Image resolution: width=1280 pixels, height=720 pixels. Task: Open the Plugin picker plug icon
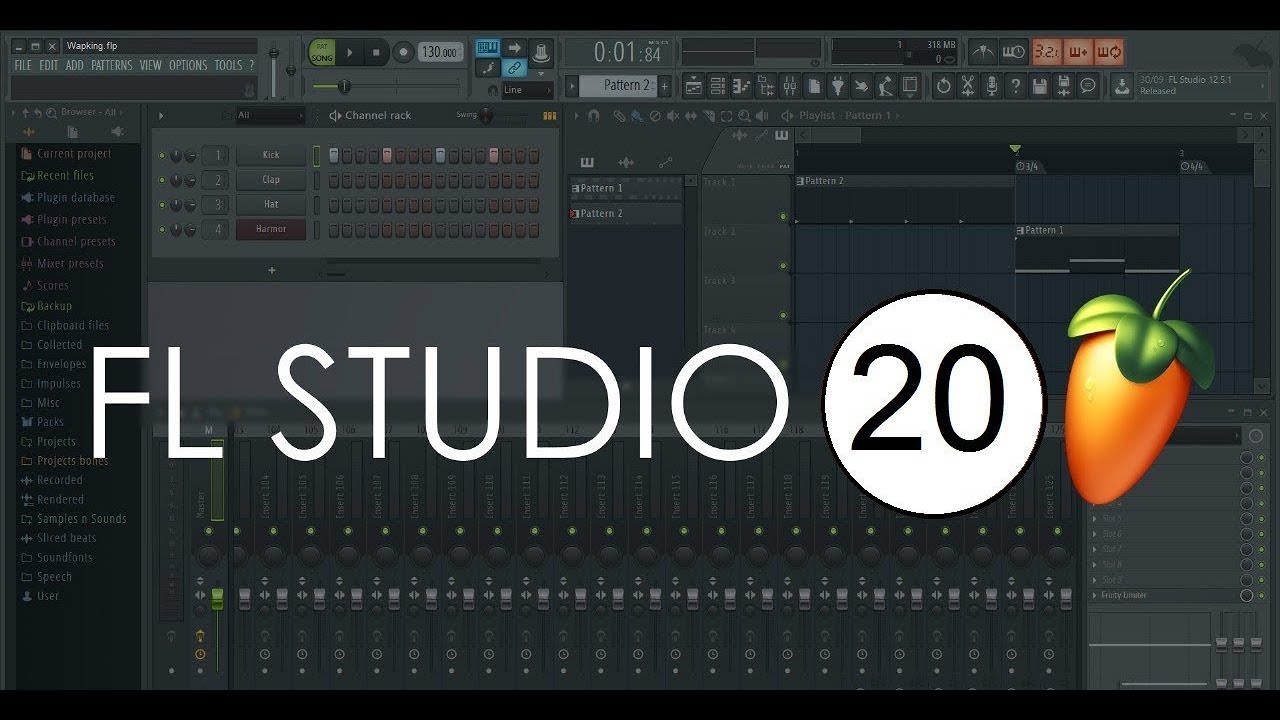(x=838, y=86)
